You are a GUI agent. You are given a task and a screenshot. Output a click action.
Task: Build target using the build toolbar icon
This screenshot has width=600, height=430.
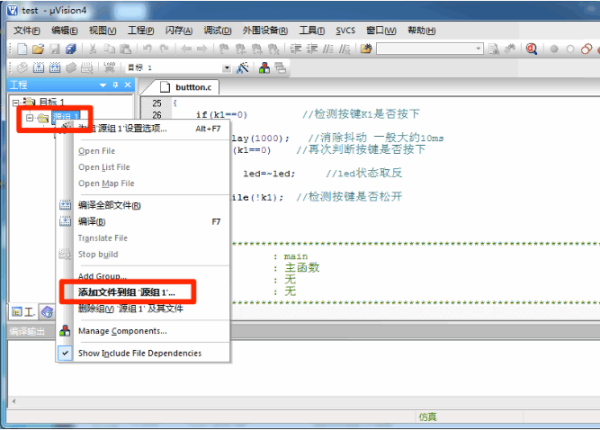(38, 68)
